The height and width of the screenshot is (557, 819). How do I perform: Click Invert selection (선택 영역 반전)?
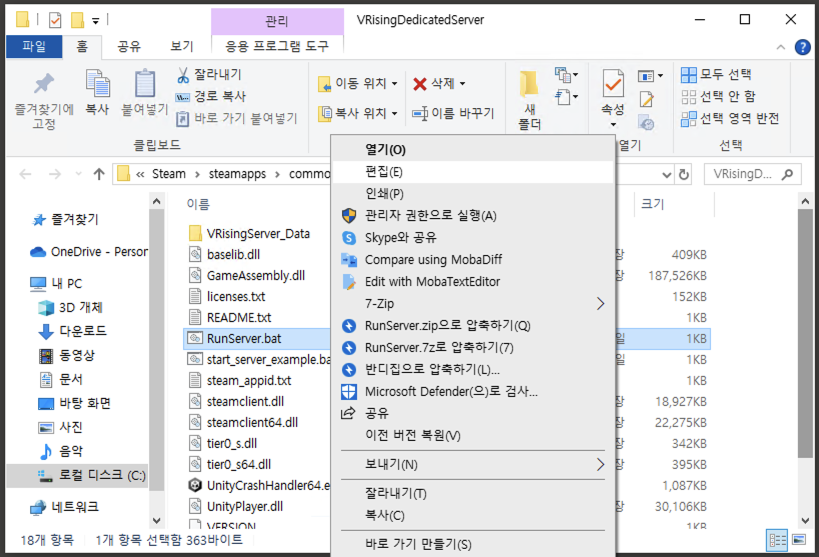click(x=730, y=119)
